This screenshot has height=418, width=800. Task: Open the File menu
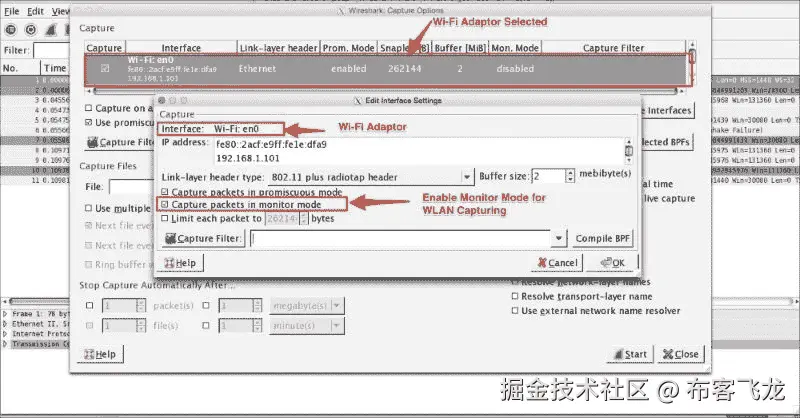(11, 11)
